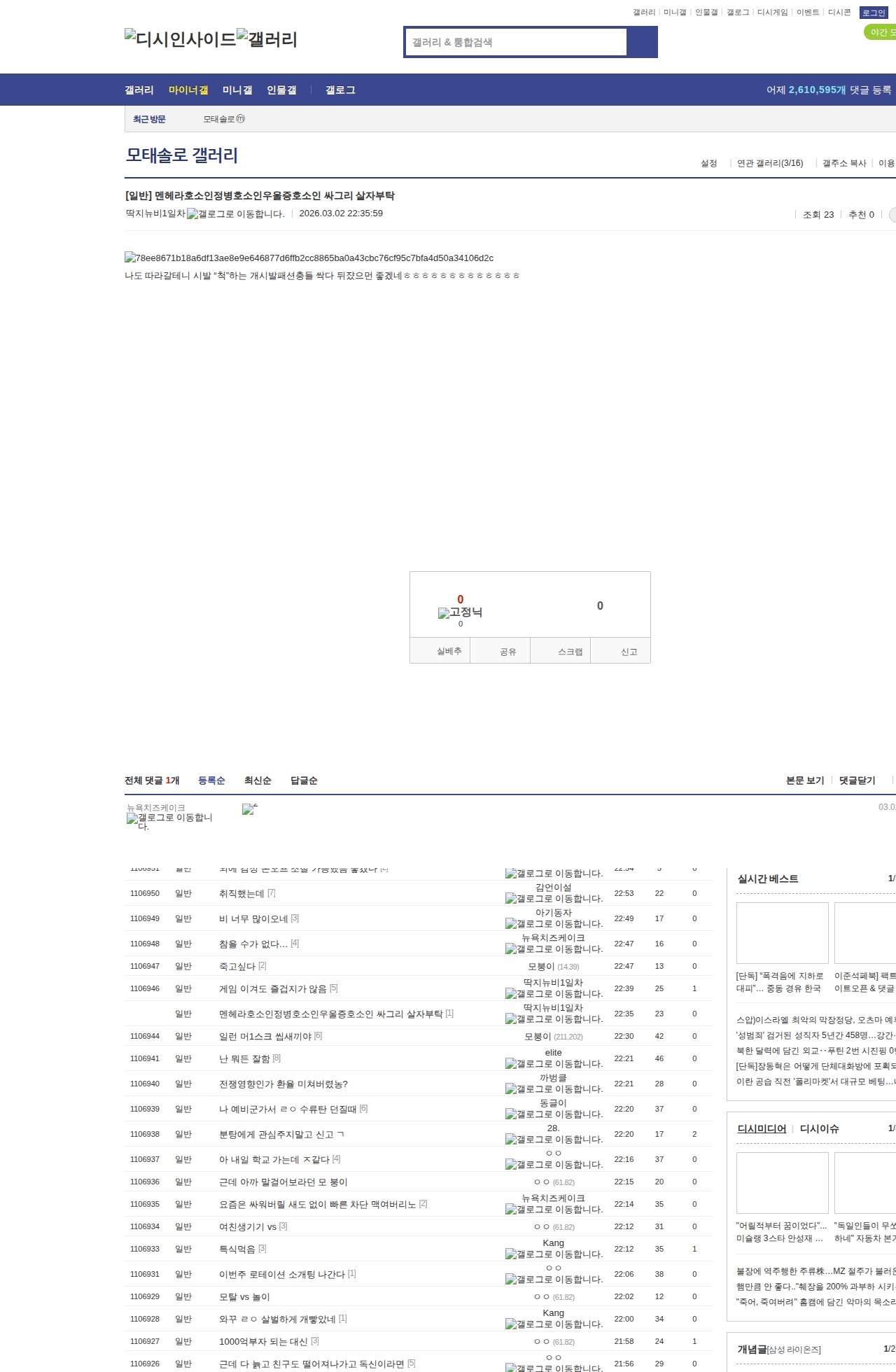Open post 1000억부자 되는 대신
Image resolution: width=896 pixels, height=1372 pixels.
tap(263, 1341)
